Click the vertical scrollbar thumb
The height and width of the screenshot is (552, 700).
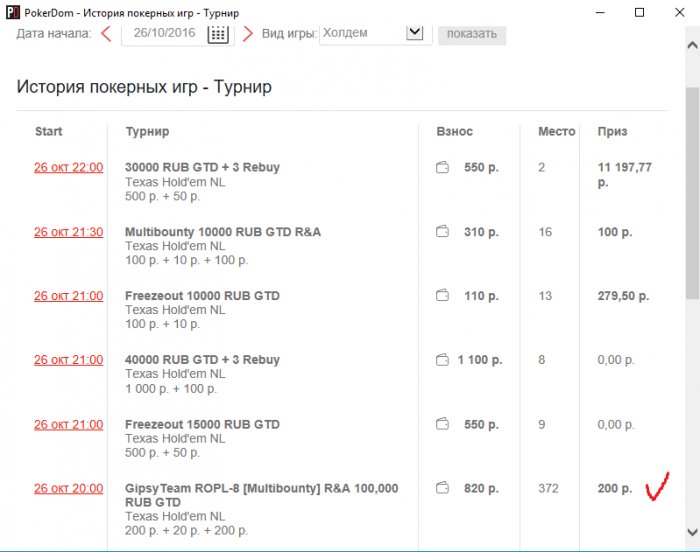691,190
